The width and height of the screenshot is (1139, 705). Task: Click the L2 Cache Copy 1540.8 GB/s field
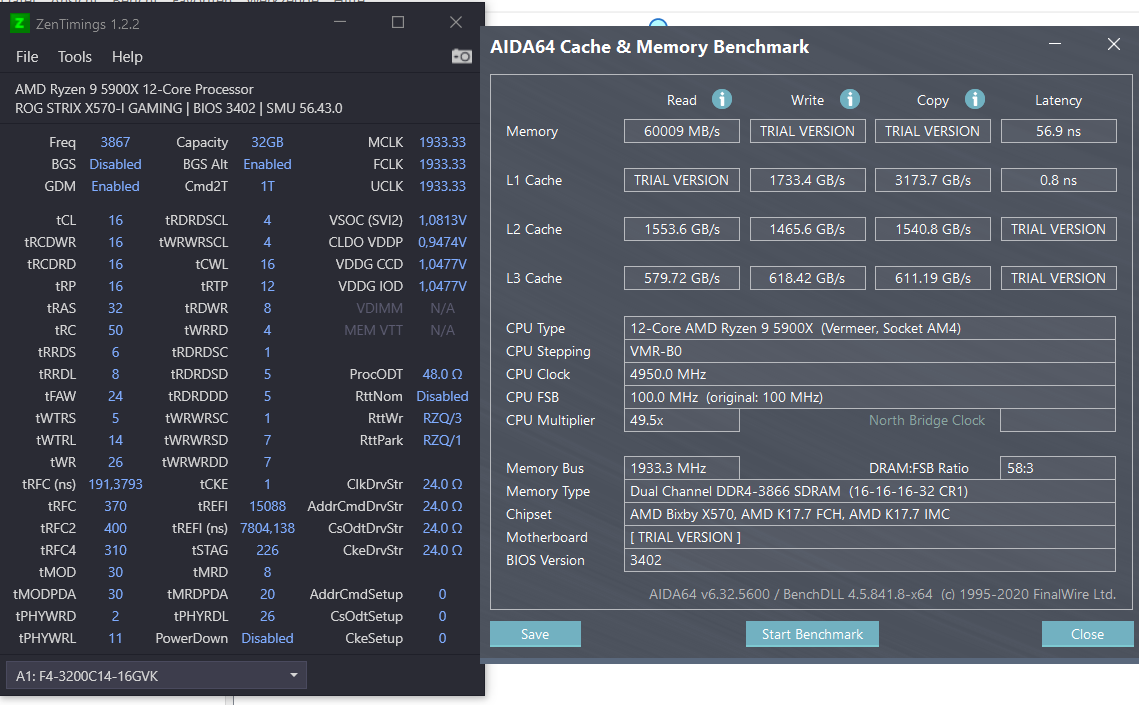(x=933, y=229)
